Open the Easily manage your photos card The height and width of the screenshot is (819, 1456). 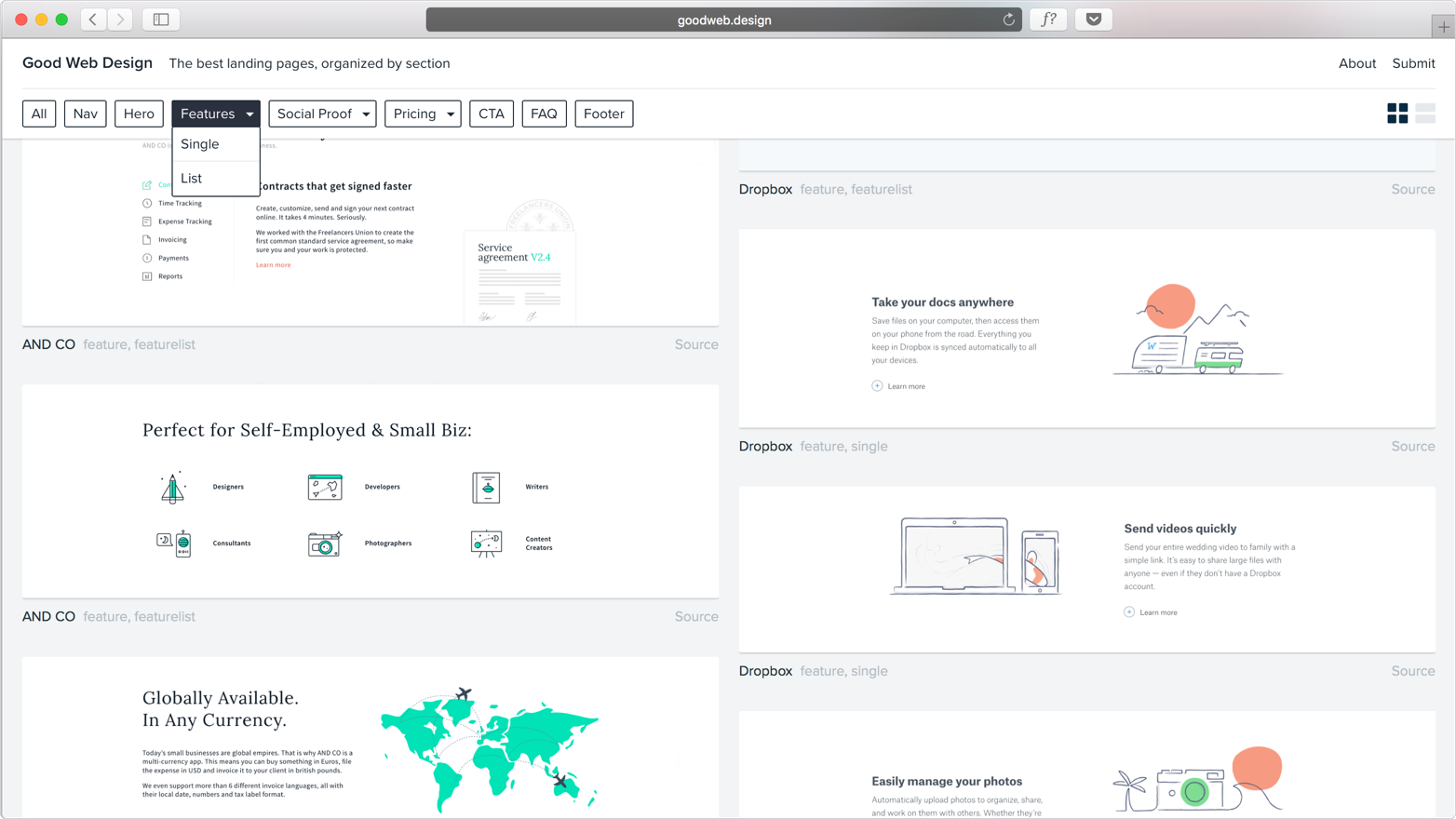click(1087, 765)
